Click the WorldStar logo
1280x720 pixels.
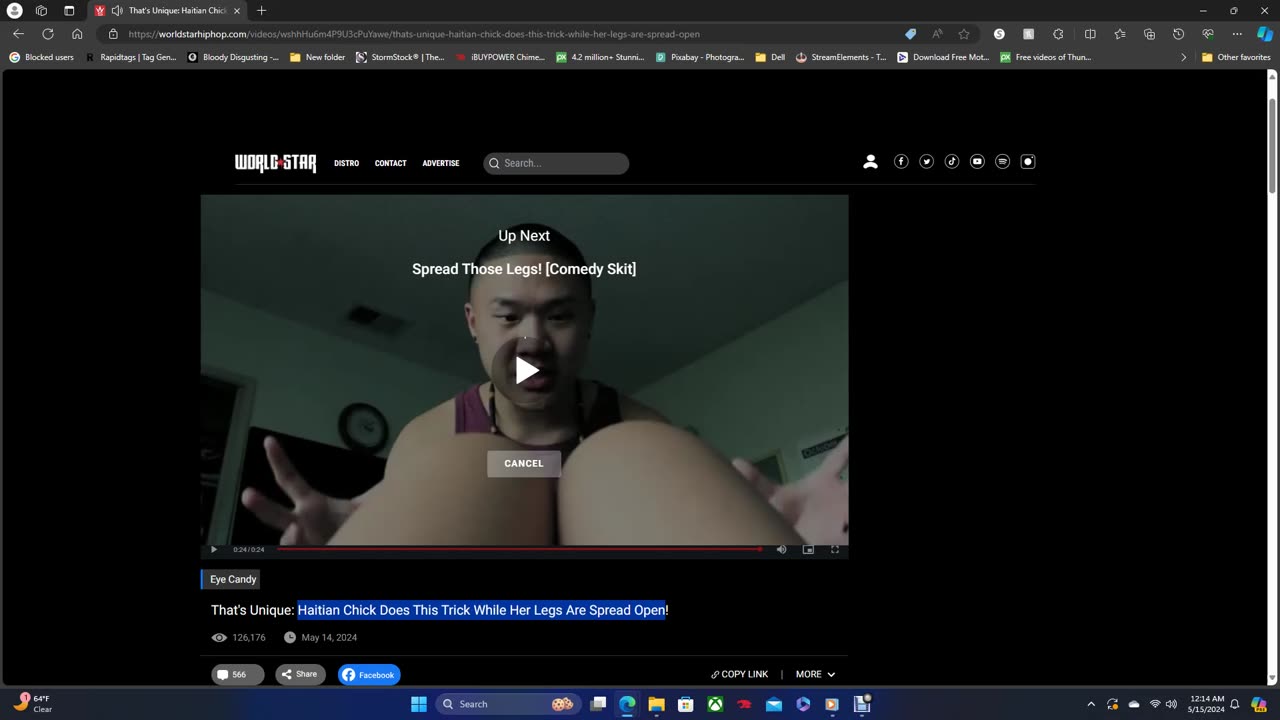point(275,163)
